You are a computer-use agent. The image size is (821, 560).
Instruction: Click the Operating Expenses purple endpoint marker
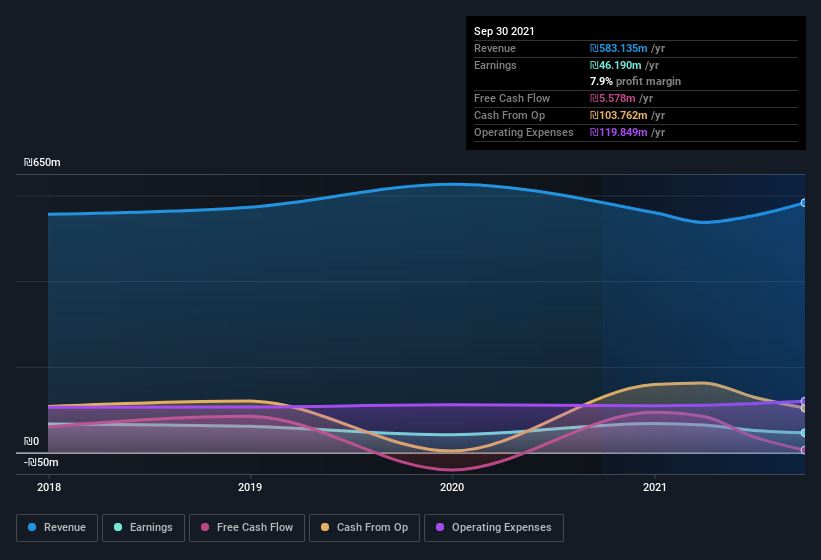[804, 401]
